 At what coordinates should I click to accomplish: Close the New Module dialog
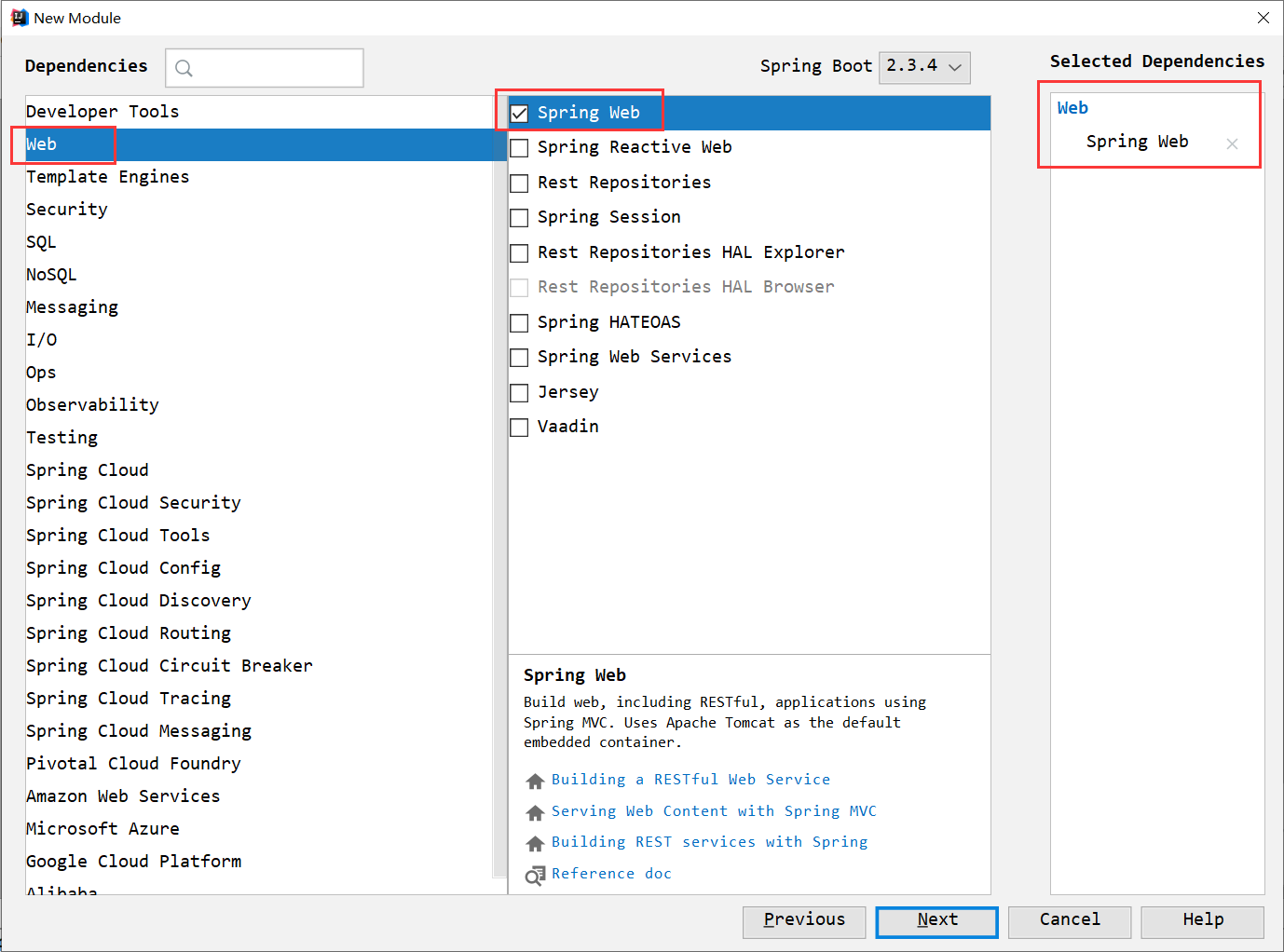pyautogui.click(x=1263, y=18)
